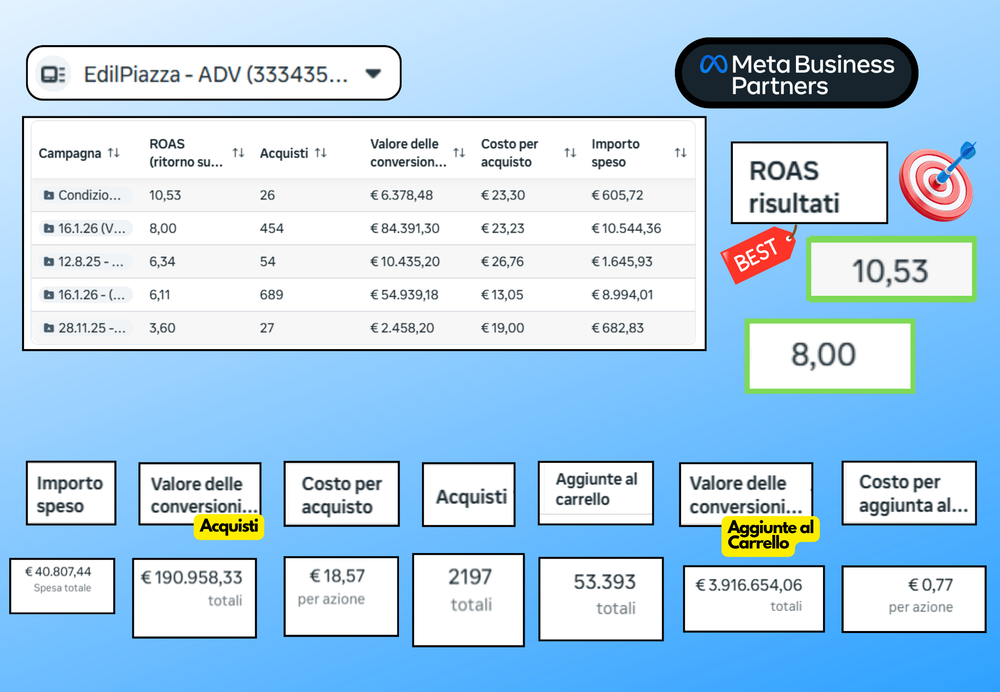The width and height of the screenshot is (1000, 692).
Task: Click the sort arrows next to Campagna
Action: pyautogui.click(x=114, y=153)
